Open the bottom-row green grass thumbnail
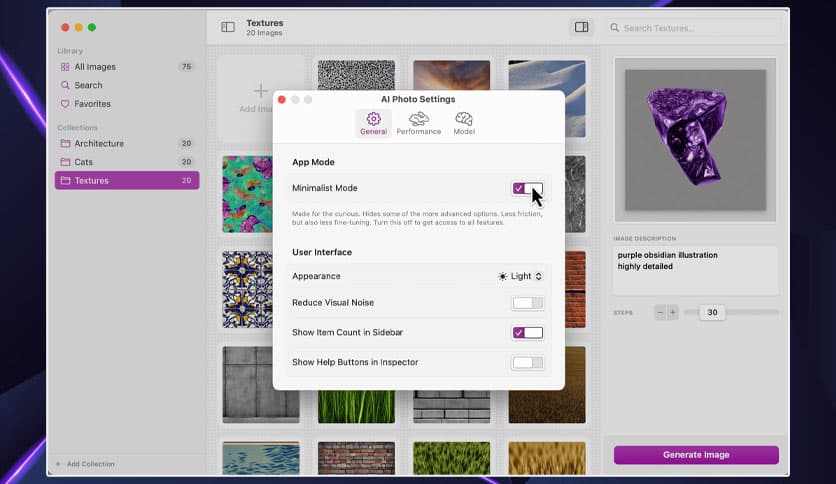 (452, 458)
